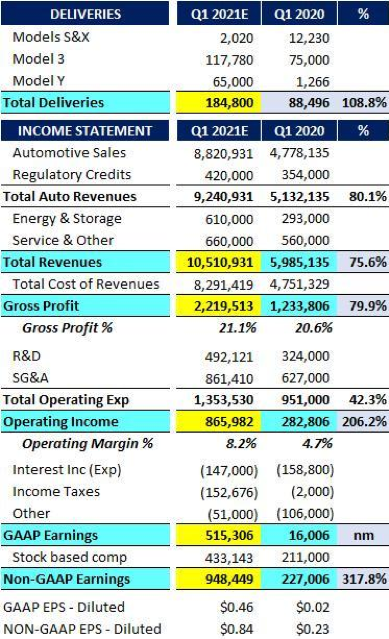Select the Total Revenues 10,510,931 cell
Viewport: 389px width, 639px height.
pos(218,262)
